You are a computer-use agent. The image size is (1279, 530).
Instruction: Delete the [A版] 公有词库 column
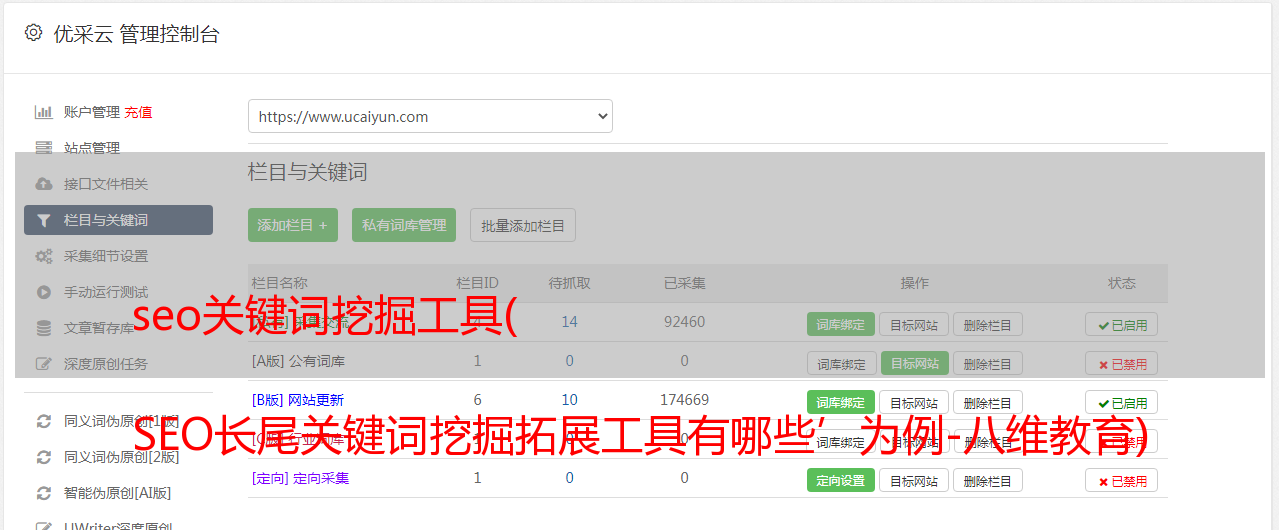(x=988, y=363)
